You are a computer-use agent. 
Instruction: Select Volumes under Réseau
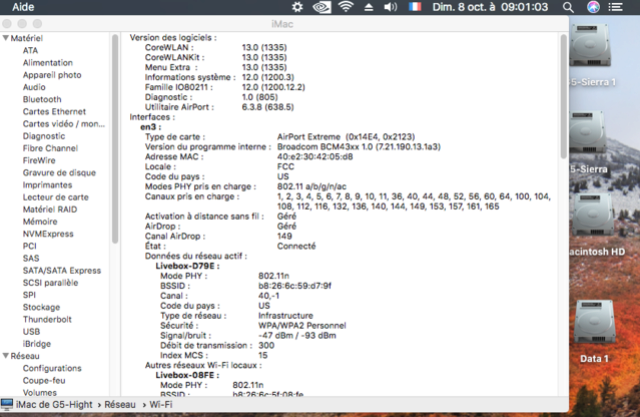tap(40, 393)
